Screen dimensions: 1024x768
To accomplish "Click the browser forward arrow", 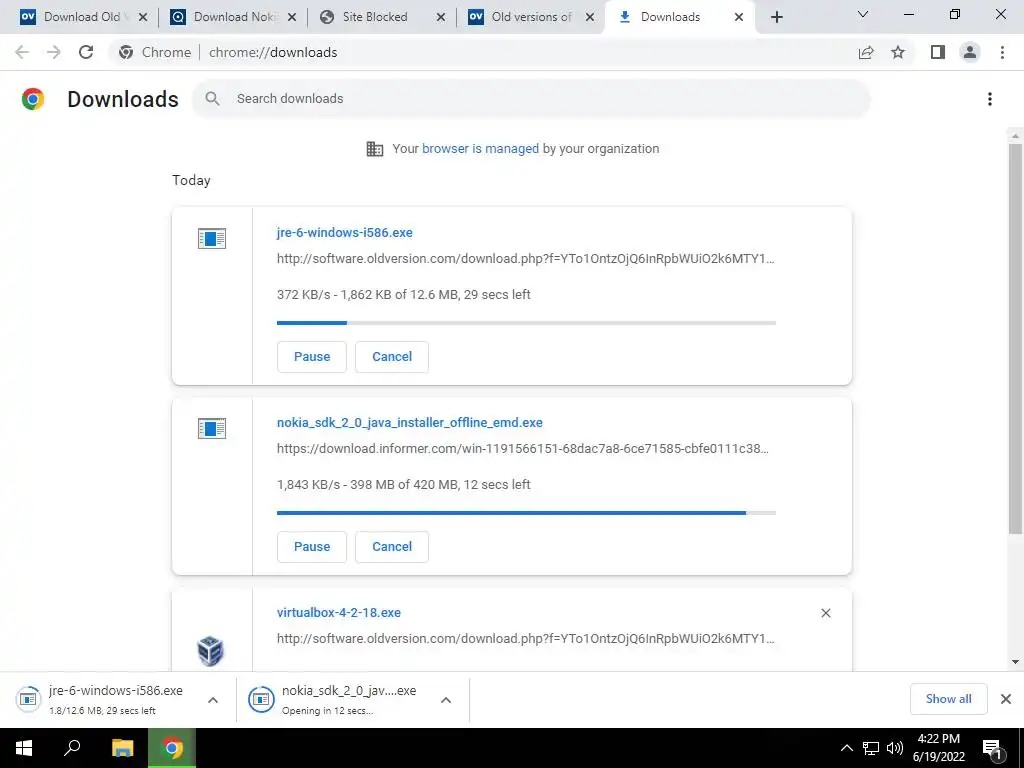I will (x=54, y=52).
